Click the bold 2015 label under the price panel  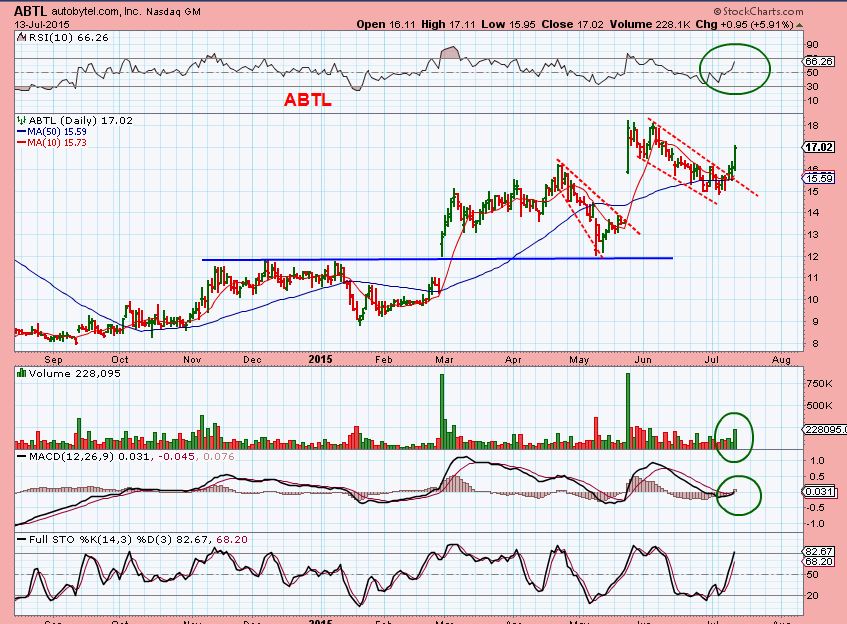[320, 359]
